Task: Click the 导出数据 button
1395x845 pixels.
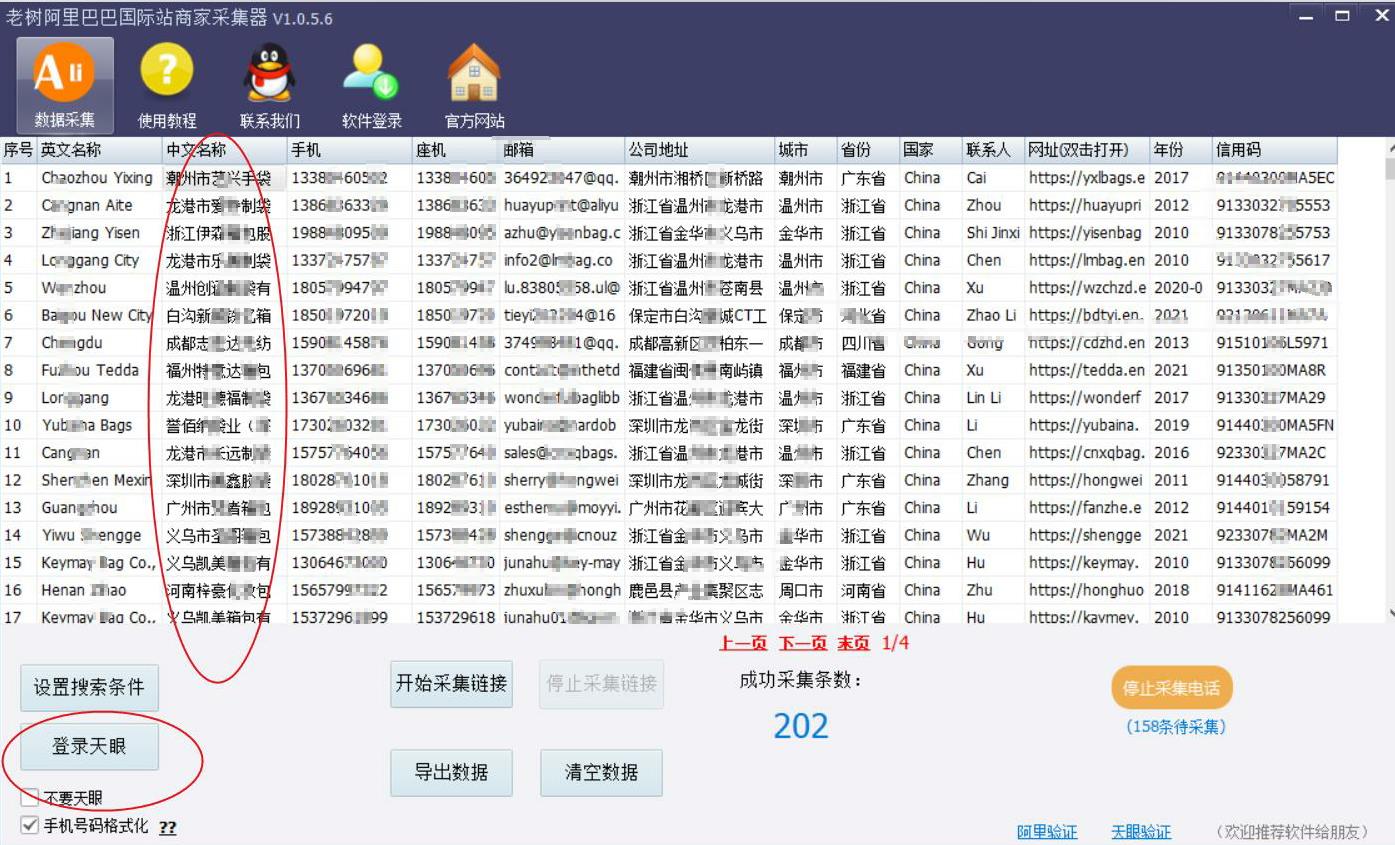Action: click(451, 772)
